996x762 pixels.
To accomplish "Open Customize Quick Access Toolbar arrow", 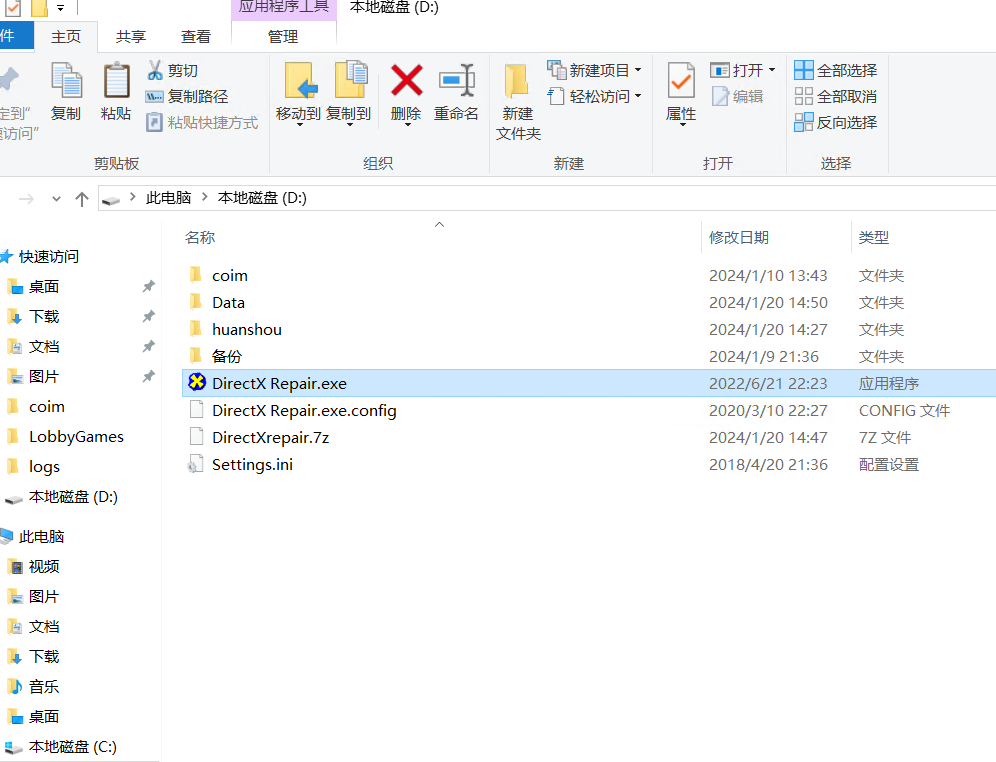I will coord(60,8).
